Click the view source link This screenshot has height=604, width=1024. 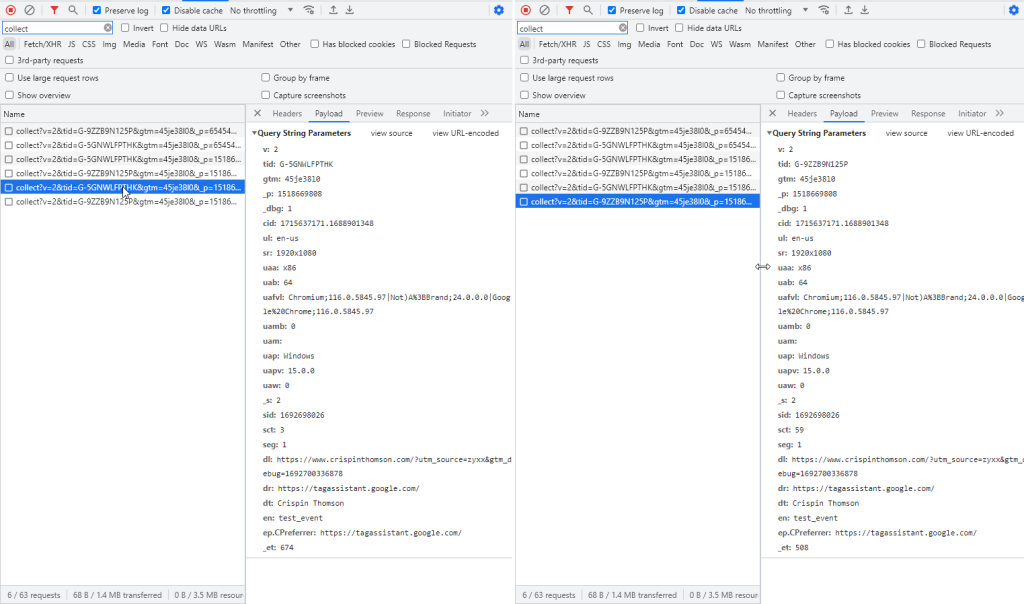(391, 132)
